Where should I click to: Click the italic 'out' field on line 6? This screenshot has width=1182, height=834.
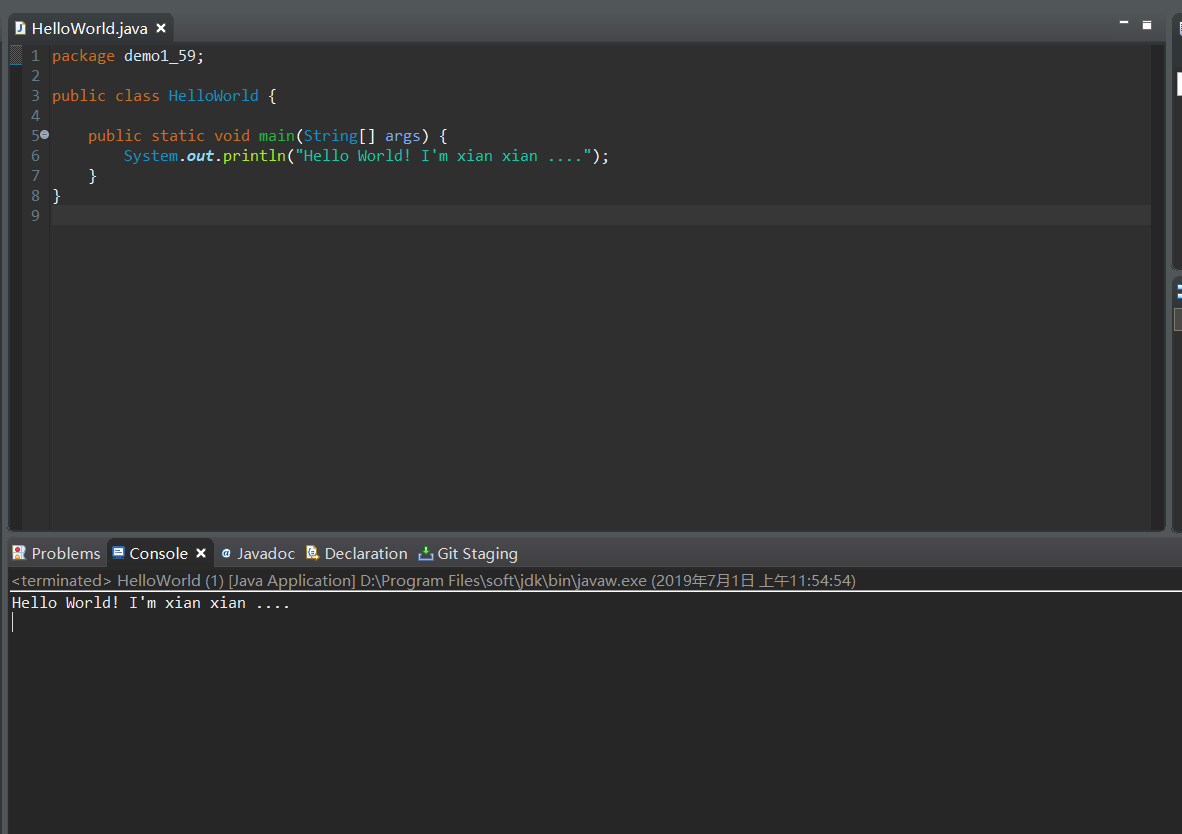200,156
